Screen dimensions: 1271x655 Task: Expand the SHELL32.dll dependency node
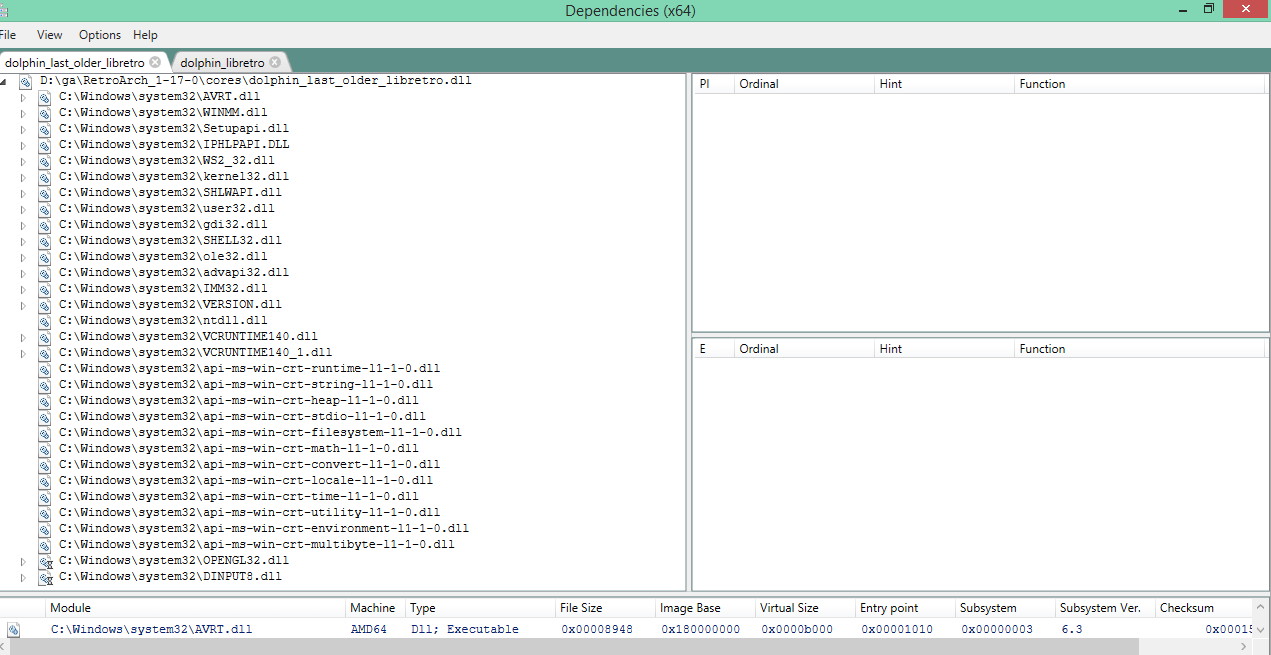click(x=24, y=241)
